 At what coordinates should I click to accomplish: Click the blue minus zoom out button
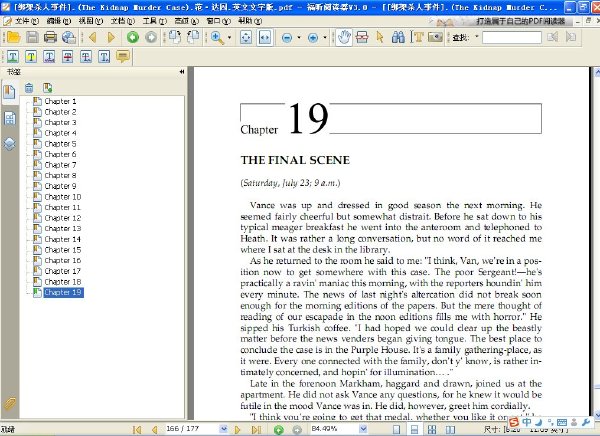coord(287,38)
